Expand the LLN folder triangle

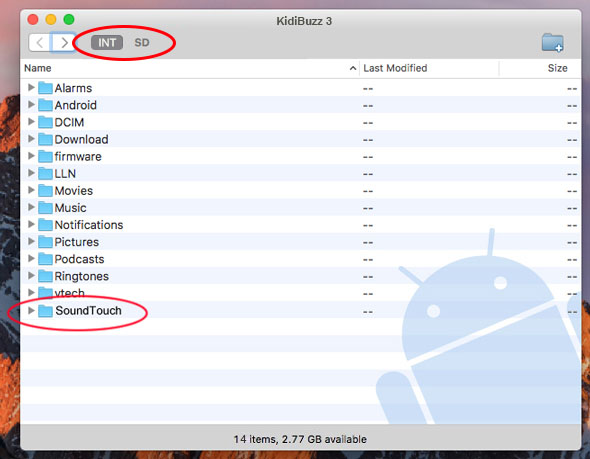pos(31,173)
